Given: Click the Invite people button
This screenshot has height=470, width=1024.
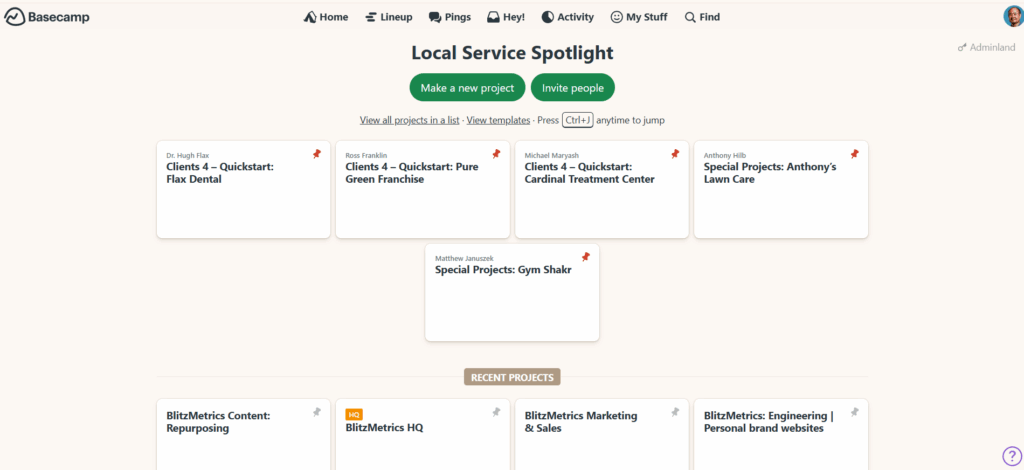Looking at the screenshot, I should (x=573, y=88).
